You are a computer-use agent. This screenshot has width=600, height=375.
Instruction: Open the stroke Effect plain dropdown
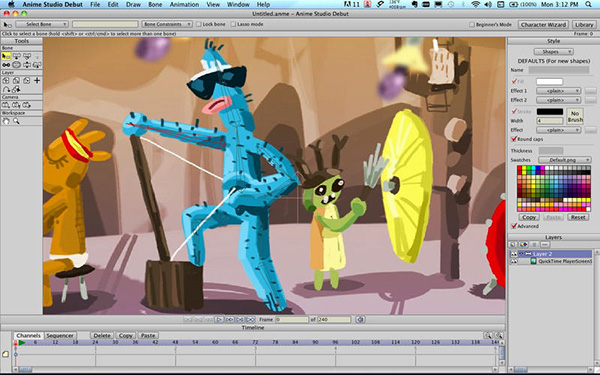point(558,130)
